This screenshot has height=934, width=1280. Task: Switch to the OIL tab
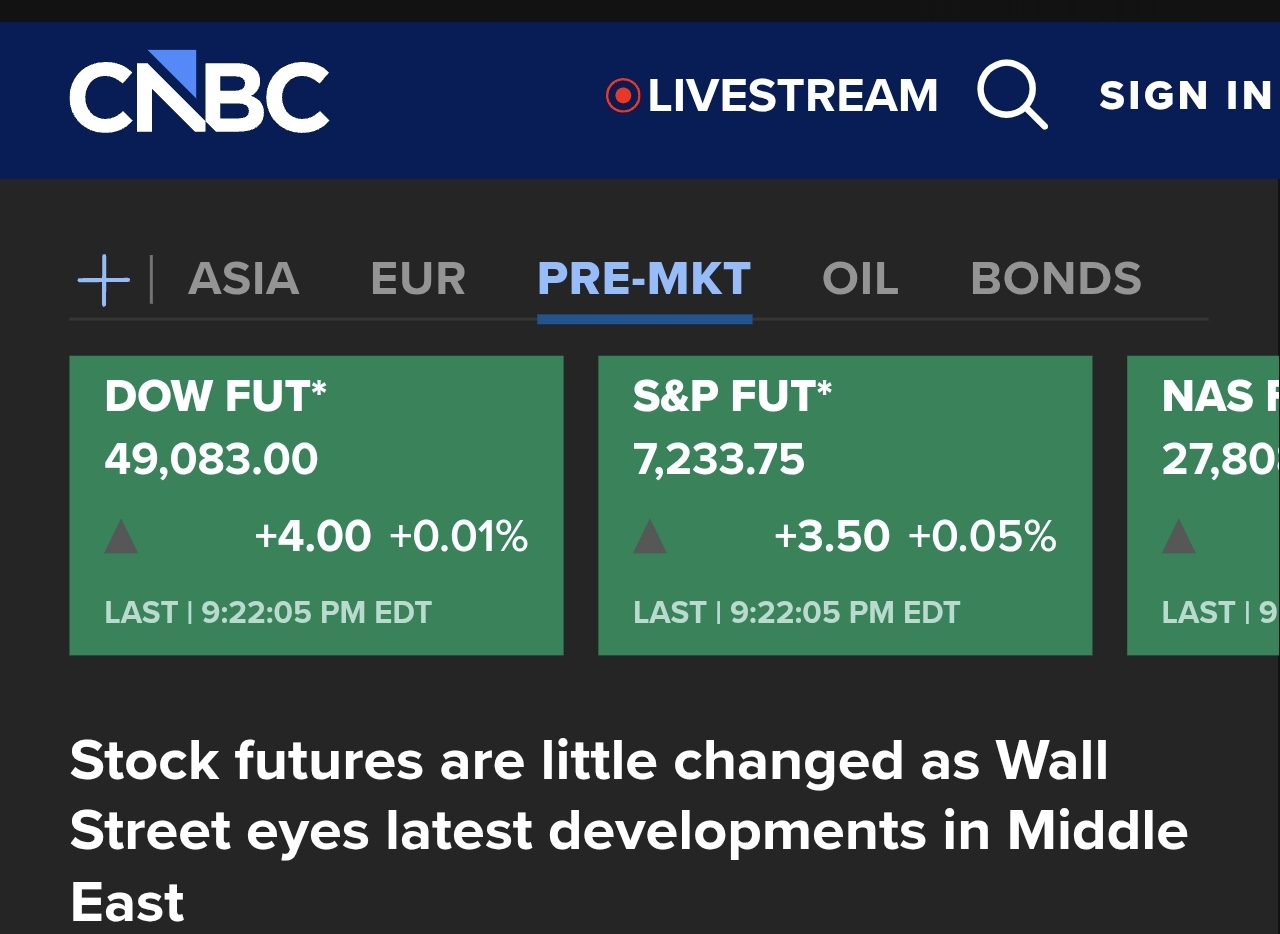(x=860, y=279)
